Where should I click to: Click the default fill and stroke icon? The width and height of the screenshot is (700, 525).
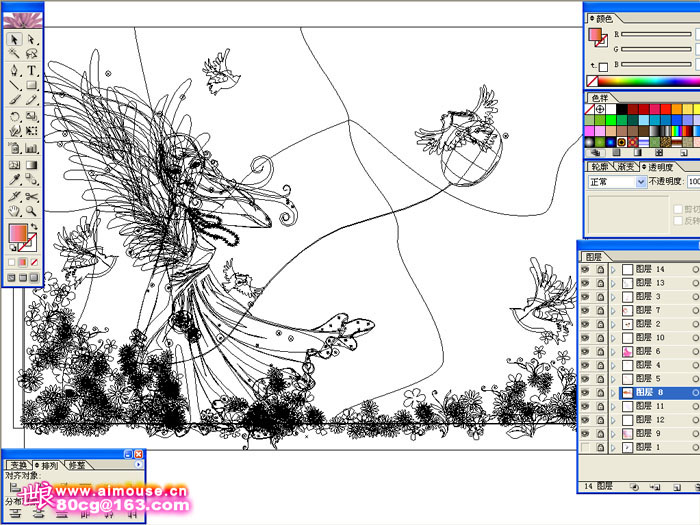pos(12,247)
